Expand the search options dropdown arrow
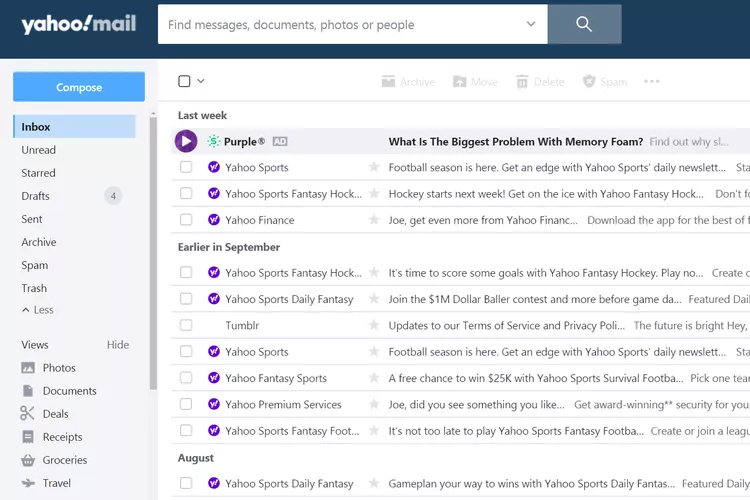This screenshot has height=500, width=750. click(x=530, y=25)
